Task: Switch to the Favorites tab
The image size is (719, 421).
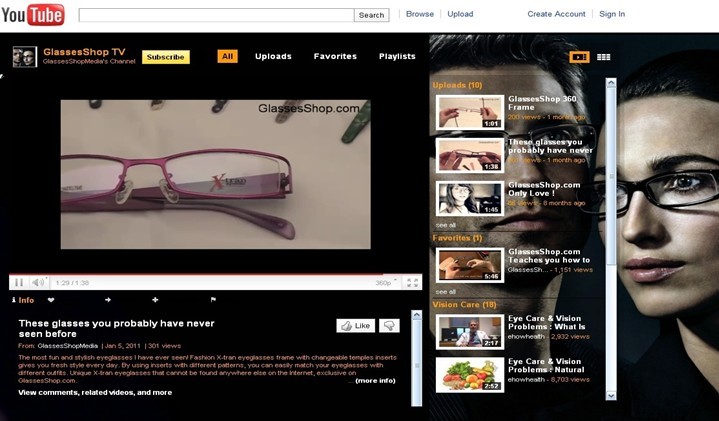Action: tap(335, 56)
